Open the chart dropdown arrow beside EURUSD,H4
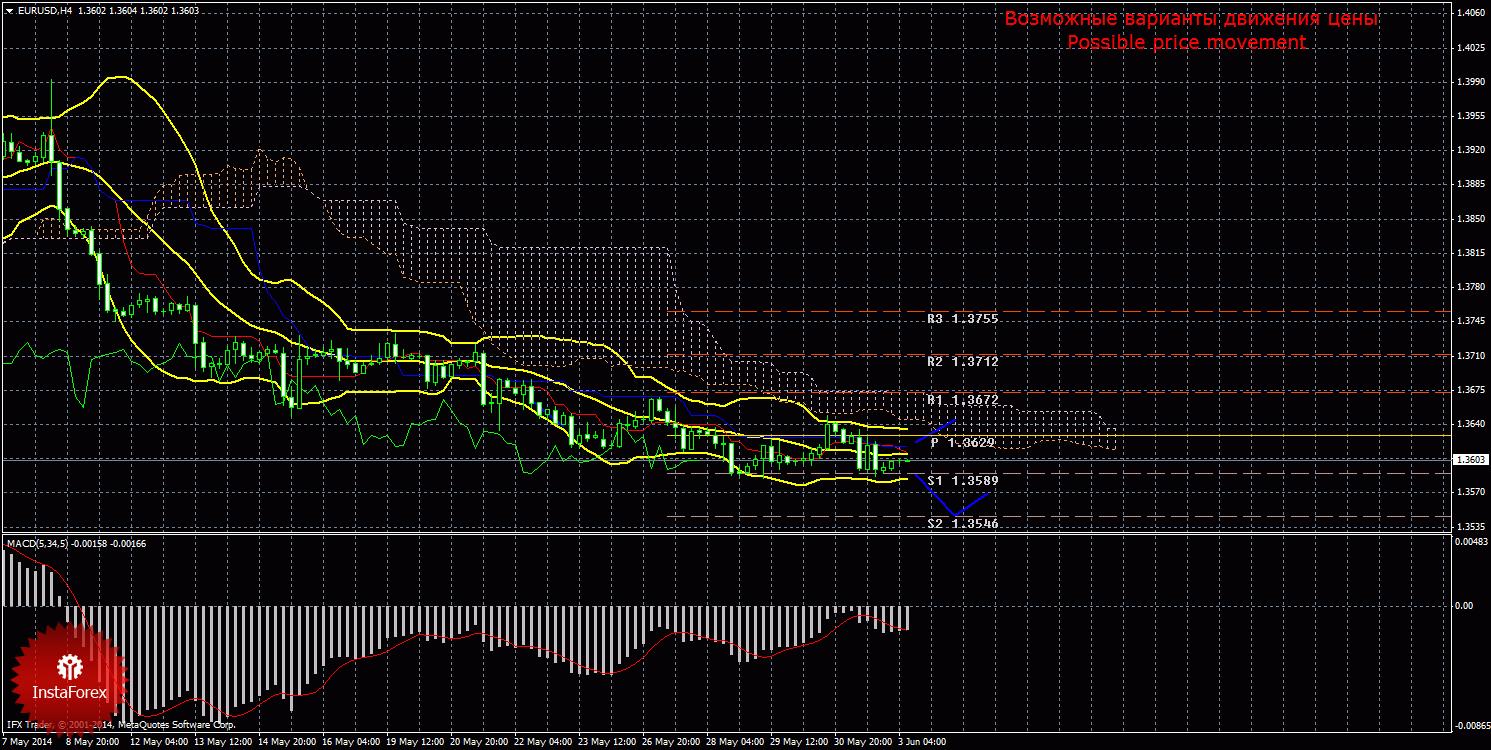 (x=9, y=10)
